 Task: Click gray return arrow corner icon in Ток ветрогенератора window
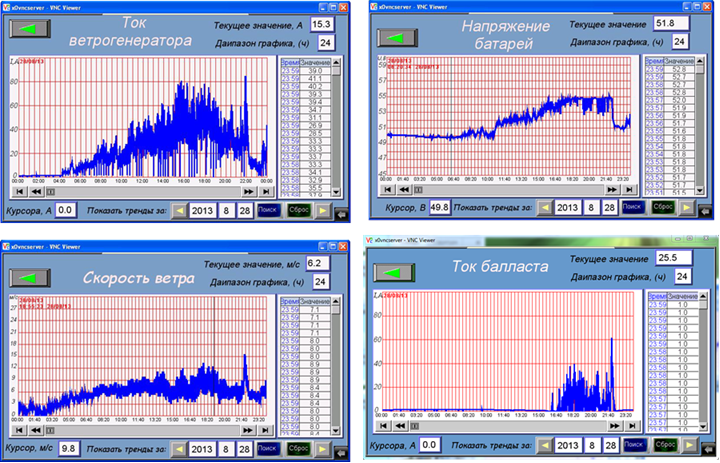pos(342,214)
